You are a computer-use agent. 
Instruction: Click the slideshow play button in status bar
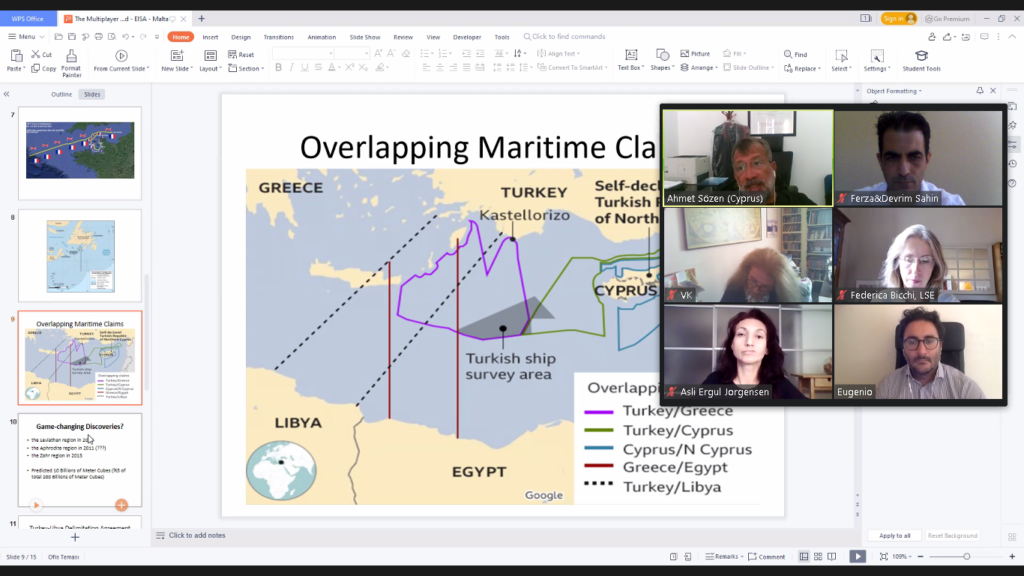coord(857,556)
